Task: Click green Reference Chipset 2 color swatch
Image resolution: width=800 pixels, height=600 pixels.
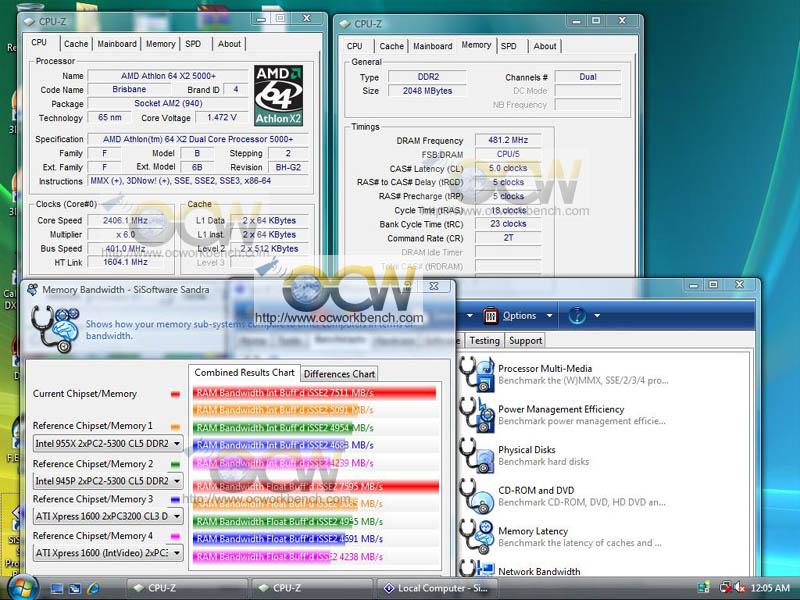Action: click(x=176, y=465)
